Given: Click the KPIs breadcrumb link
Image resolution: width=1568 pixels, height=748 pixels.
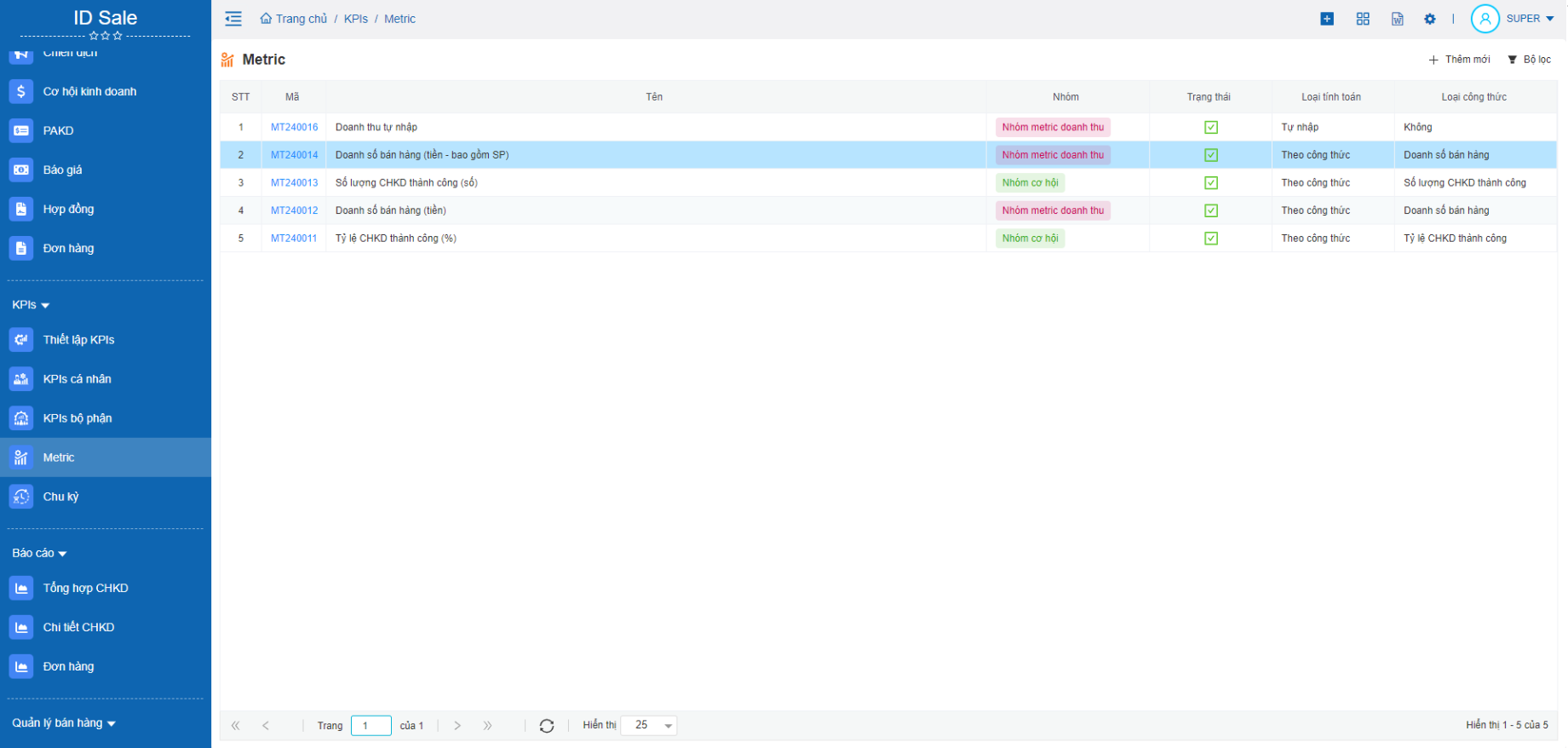Looking at the screenshot, I should point(356,19).
